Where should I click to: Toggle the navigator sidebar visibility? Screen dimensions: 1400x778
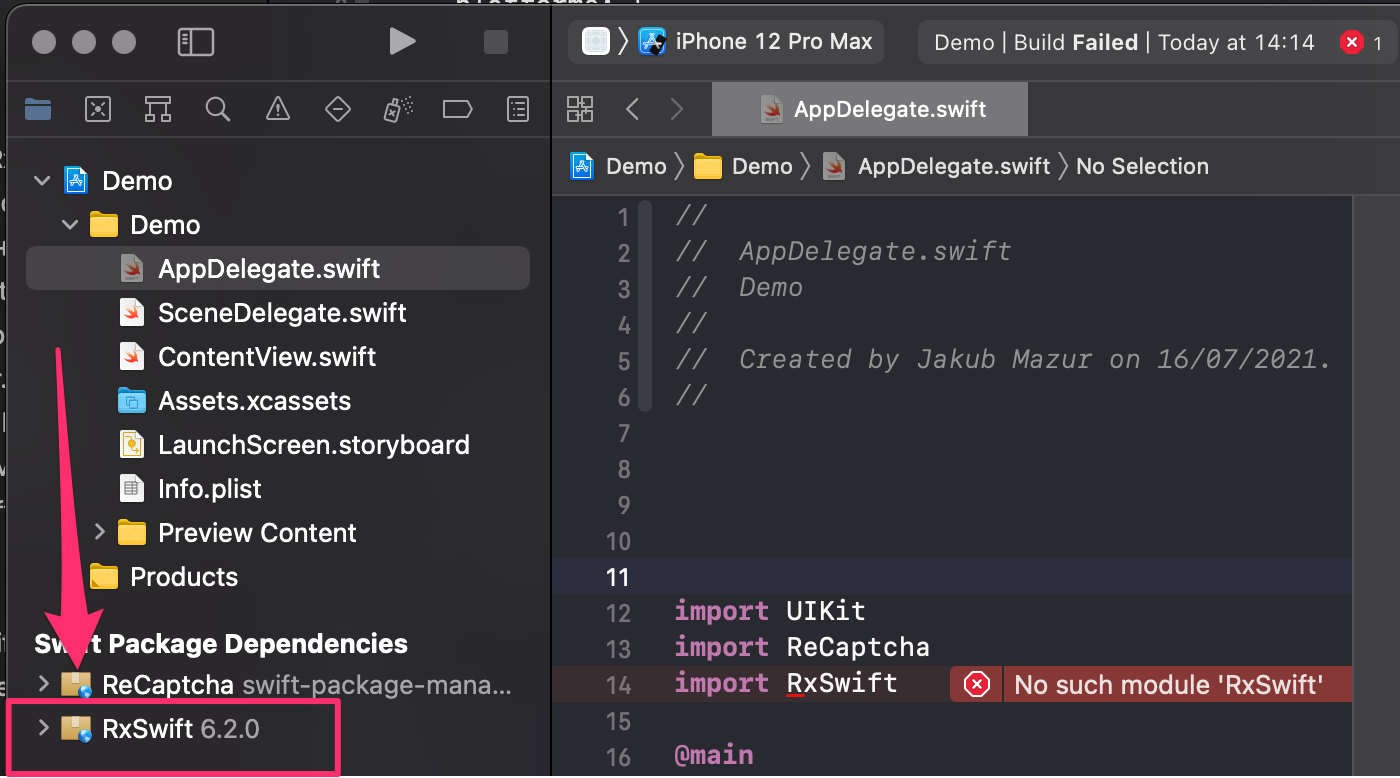tap(196, 42)
